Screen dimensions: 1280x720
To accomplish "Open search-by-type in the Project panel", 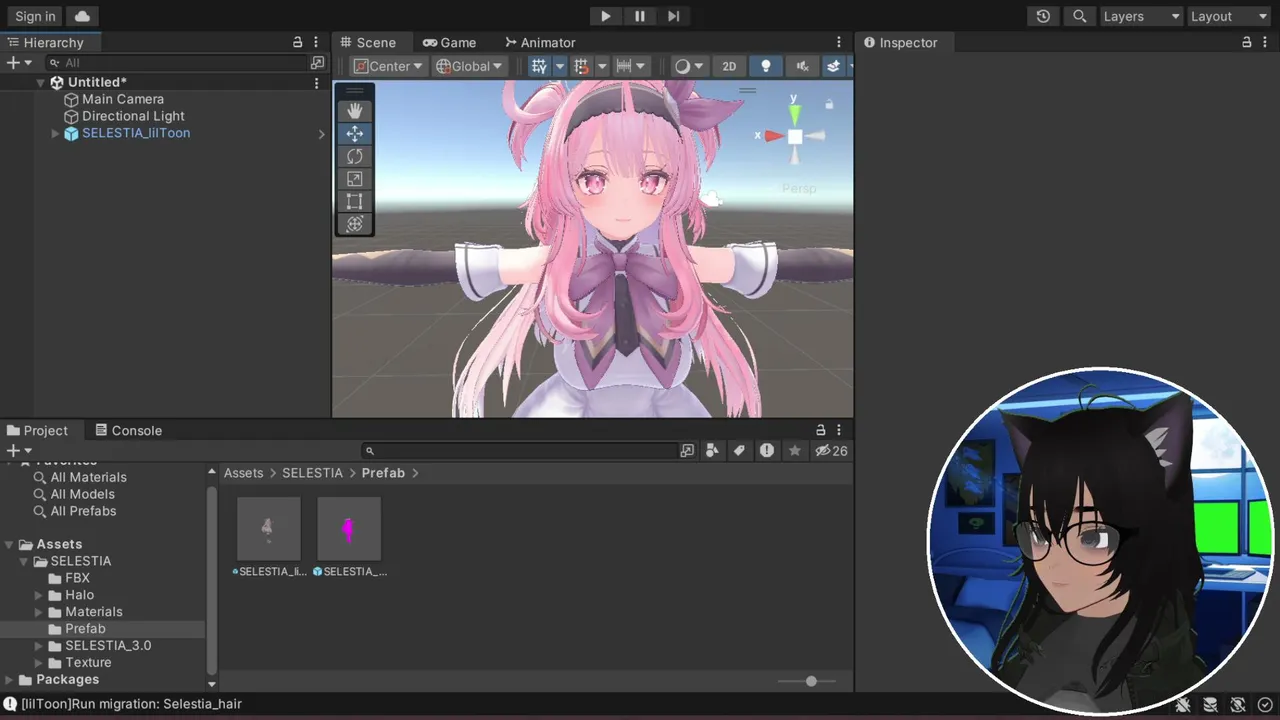I will [x=712, y=451].
